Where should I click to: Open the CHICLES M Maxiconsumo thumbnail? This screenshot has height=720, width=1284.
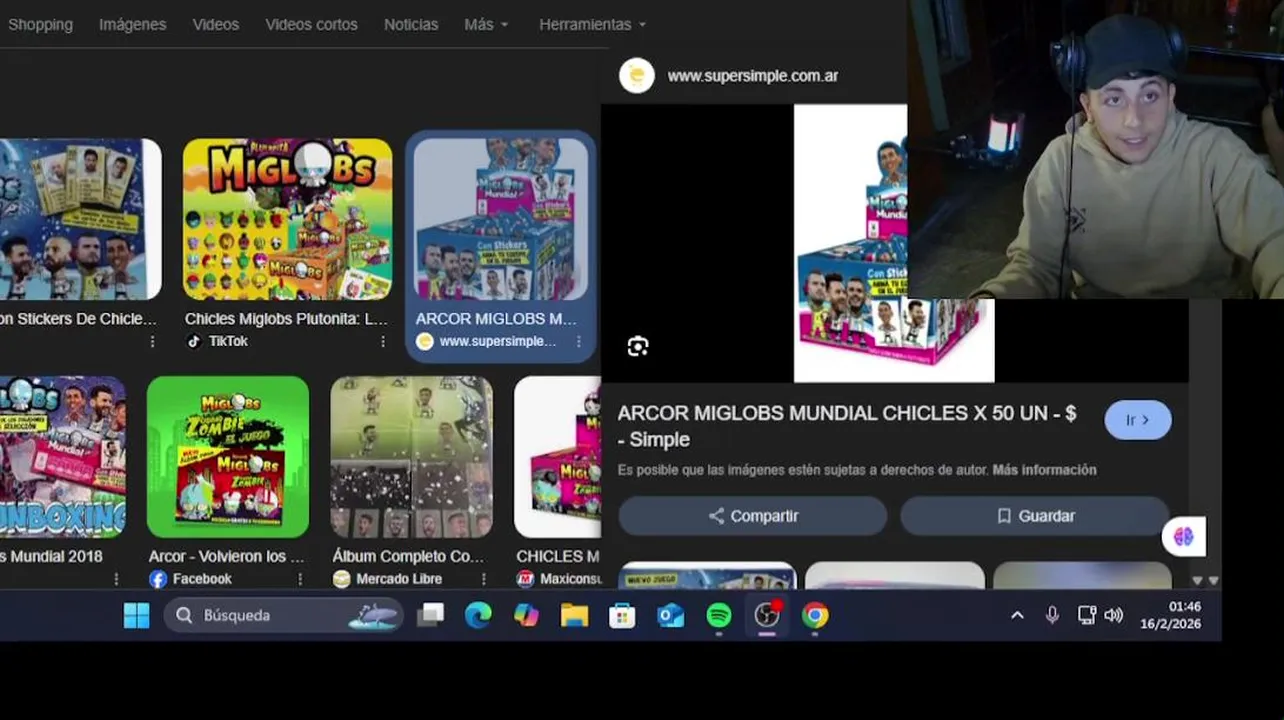557,457
